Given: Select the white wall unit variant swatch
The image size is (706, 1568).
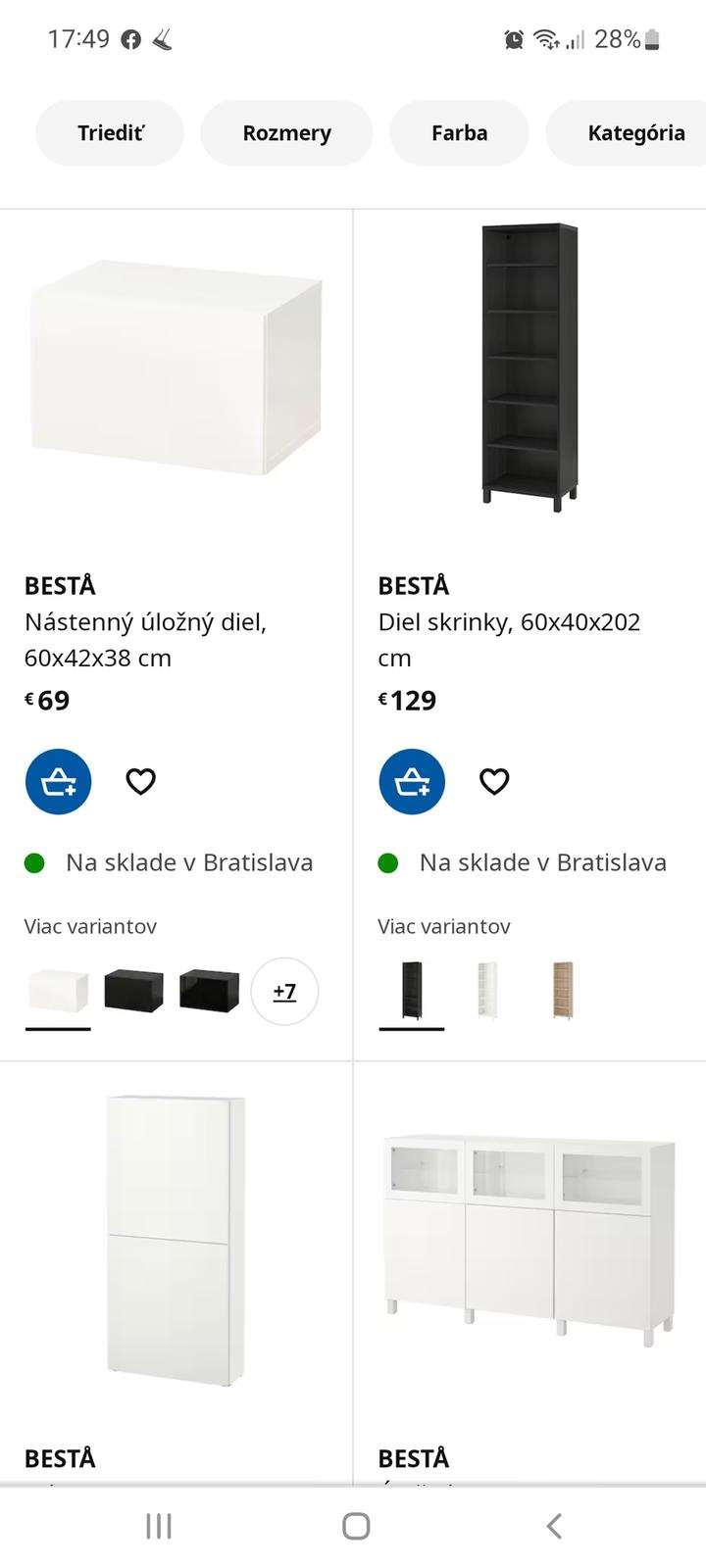Looking at the screenshot, I should click(58, 990).
